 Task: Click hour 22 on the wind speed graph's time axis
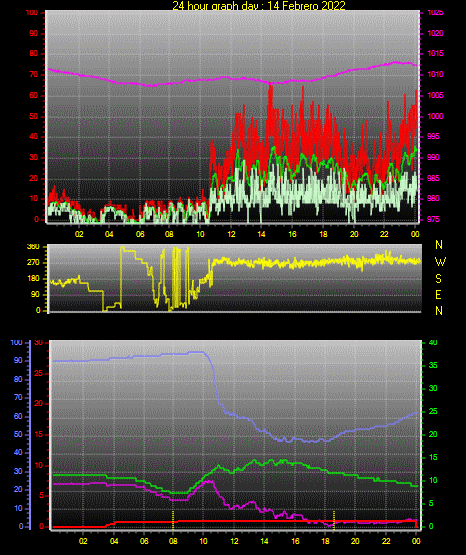click(384, 234)
